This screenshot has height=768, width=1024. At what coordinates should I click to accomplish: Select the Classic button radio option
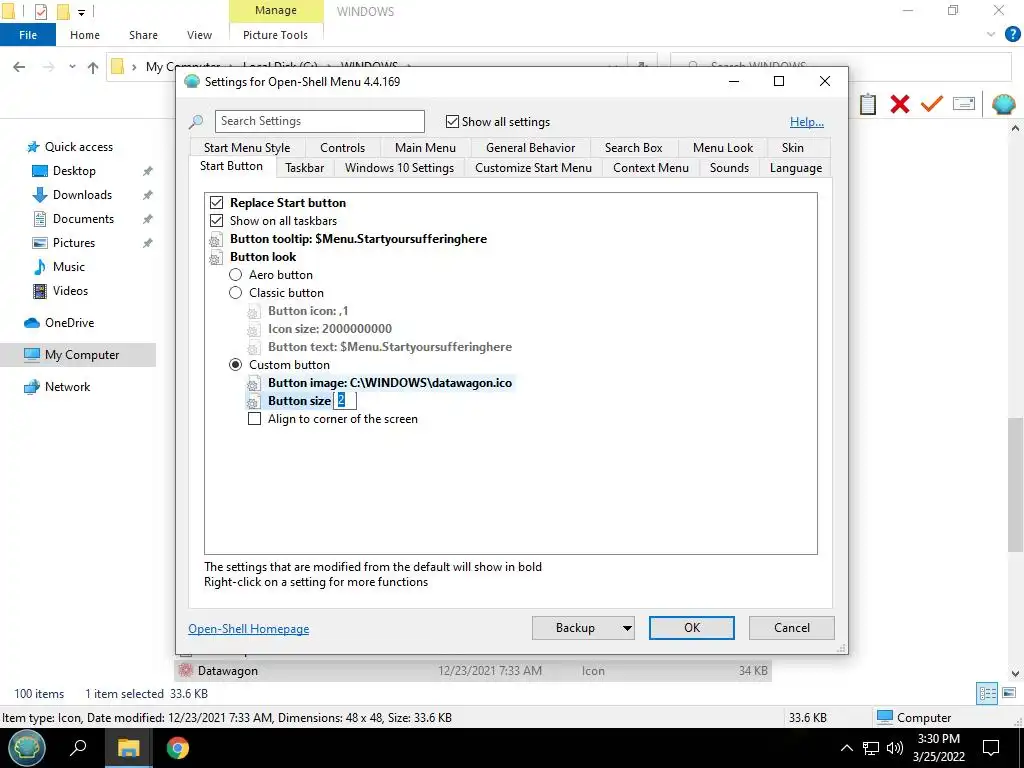(235, 293)
